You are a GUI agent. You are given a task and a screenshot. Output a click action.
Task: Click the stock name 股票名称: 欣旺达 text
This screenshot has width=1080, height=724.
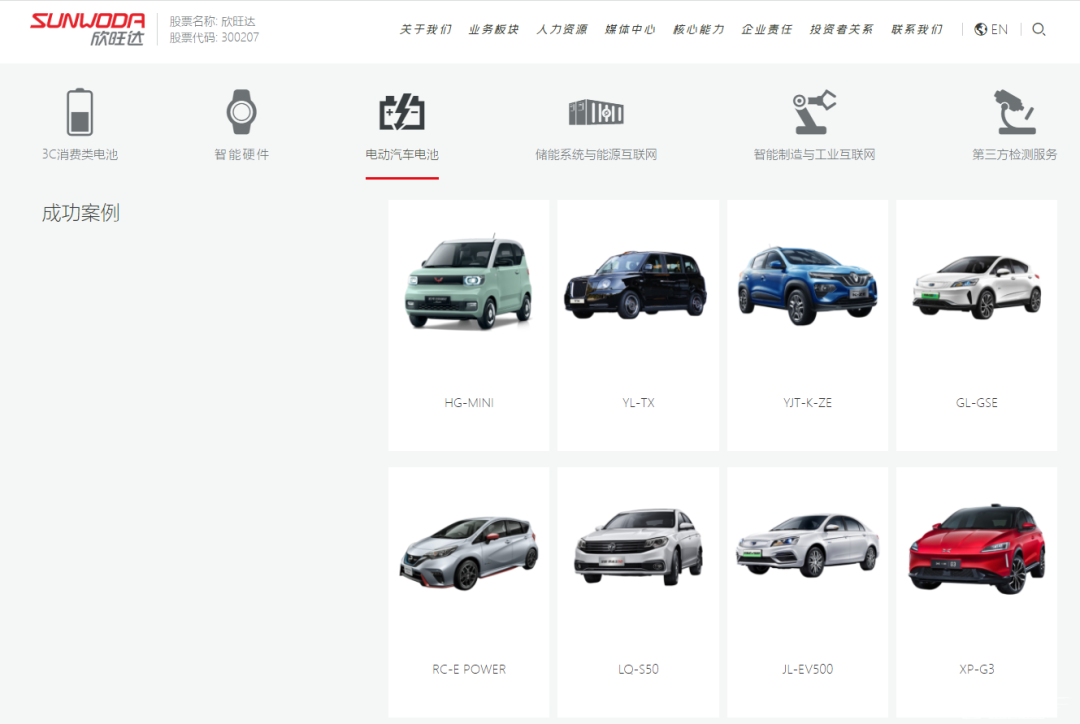(213, 21)
